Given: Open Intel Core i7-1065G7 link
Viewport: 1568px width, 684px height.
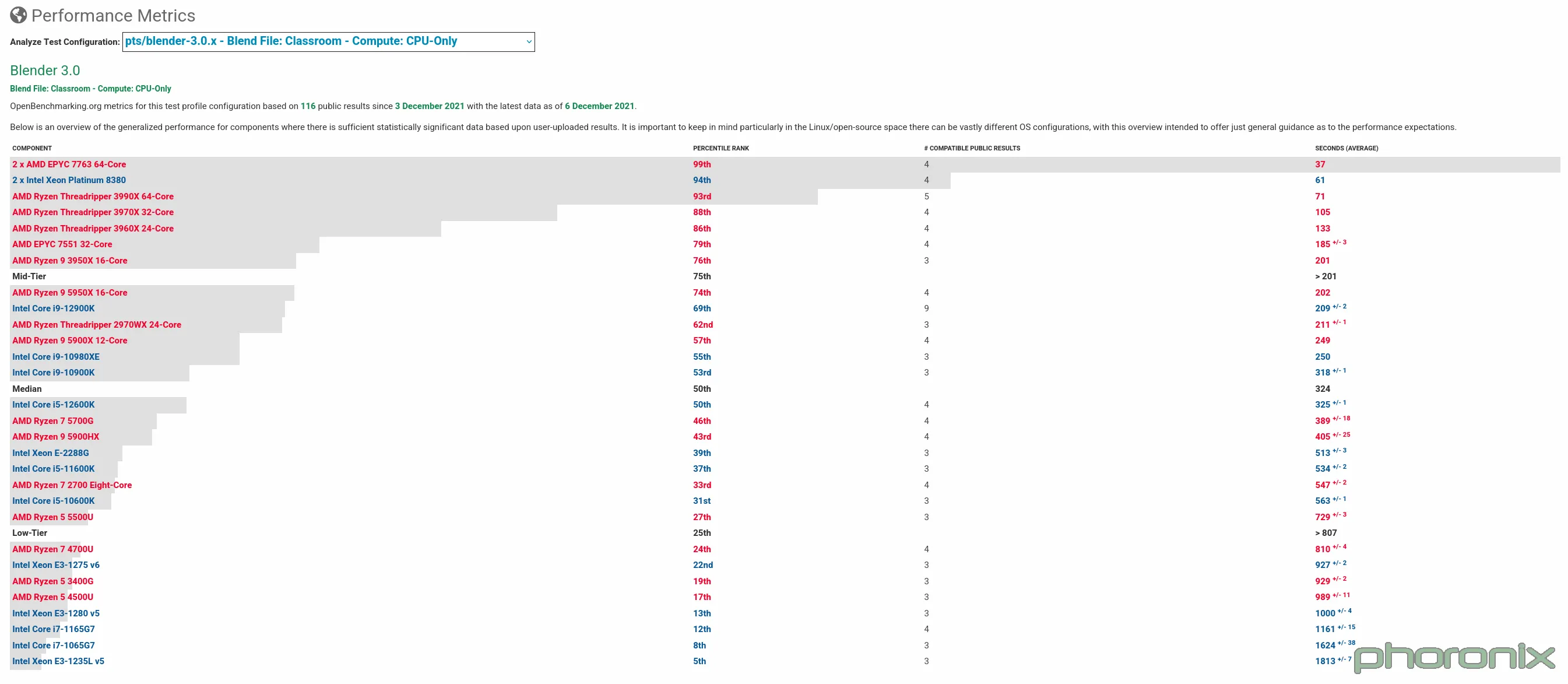Looking at the screenshot, I should click(54, 646).
